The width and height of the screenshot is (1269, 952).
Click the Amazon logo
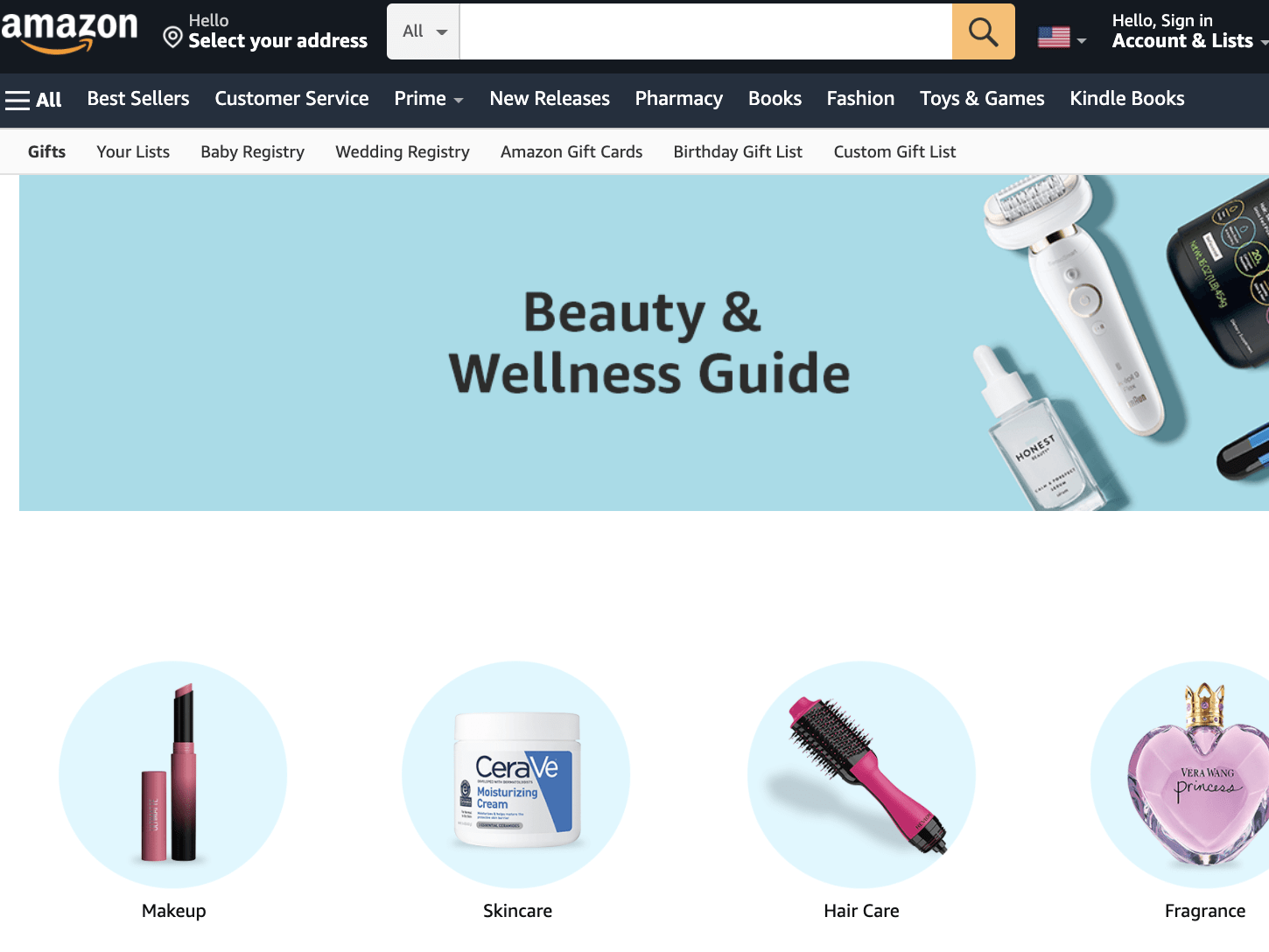[69, 33]
